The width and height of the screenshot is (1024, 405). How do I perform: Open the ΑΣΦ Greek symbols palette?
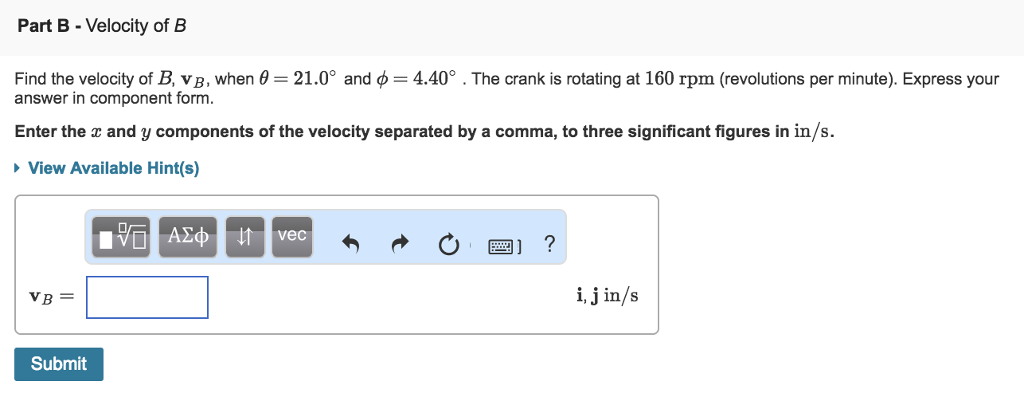(188, 237)
